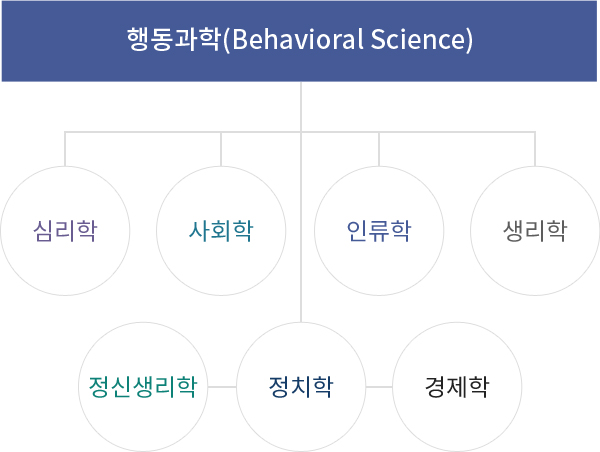Click the 생리학 text label
This screenshot has height=452, width=600.
(x=535, y=231)
